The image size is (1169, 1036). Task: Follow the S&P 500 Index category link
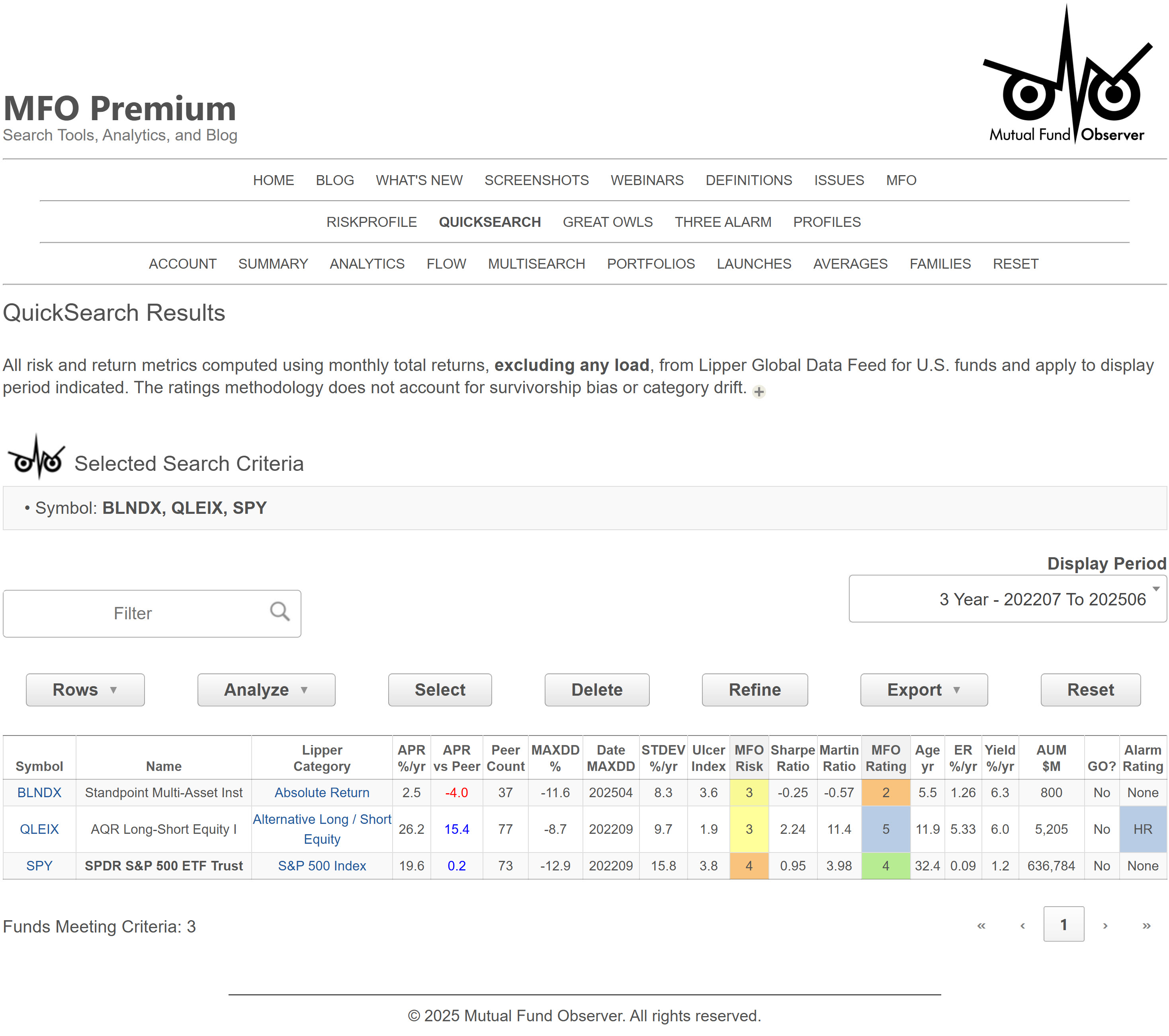pos(322,866)
